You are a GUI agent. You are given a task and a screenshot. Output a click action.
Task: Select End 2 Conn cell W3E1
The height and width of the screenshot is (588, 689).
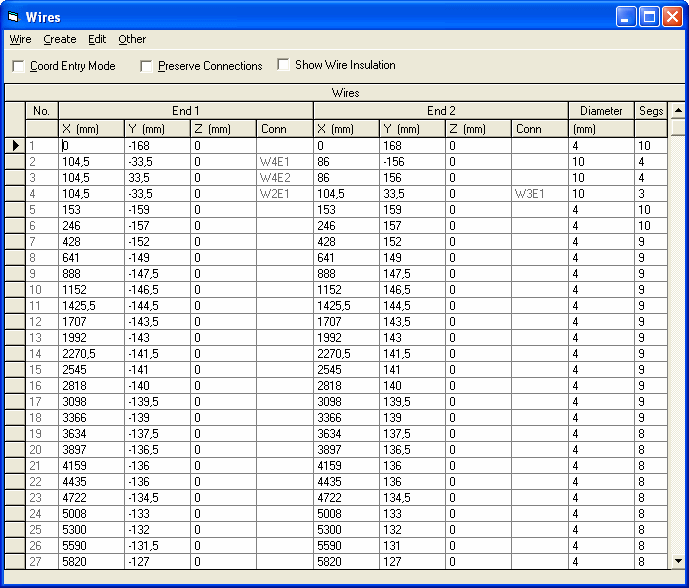[540, 194]
